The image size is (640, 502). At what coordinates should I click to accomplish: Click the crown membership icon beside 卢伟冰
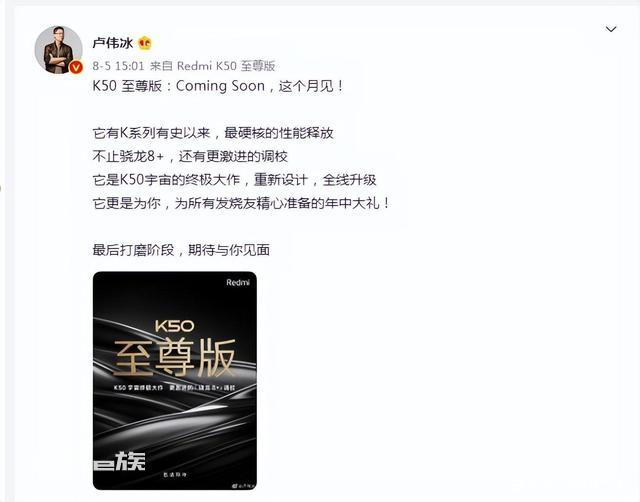click(145, 42)
